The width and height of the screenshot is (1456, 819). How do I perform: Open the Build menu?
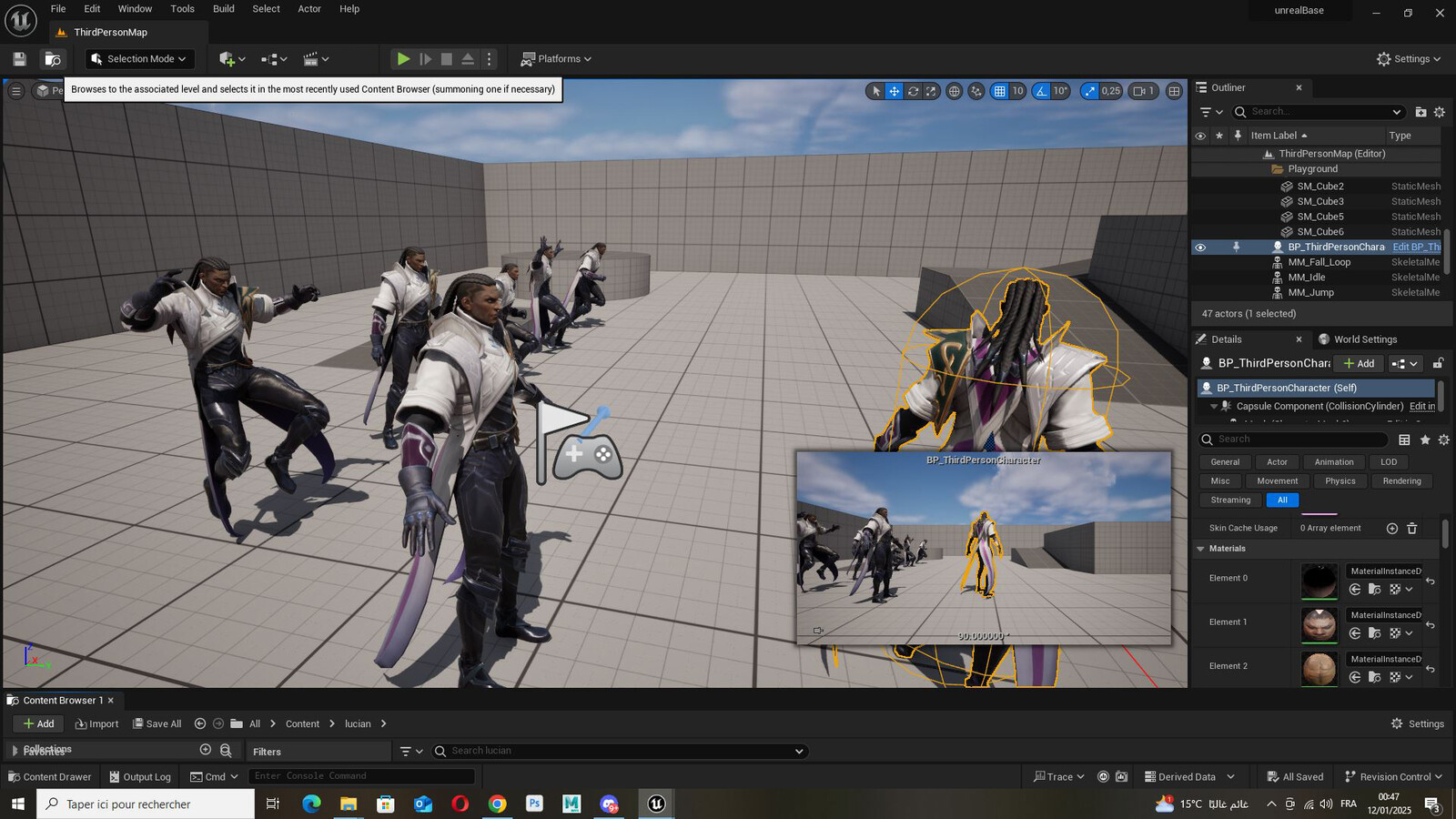pos(224,9)
